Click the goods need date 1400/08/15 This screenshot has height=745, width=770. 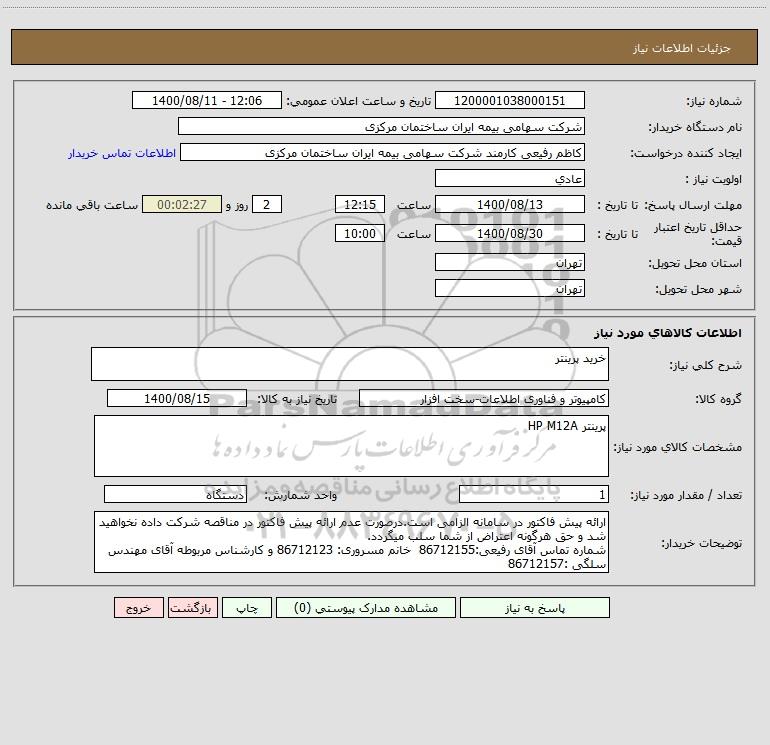tap(177, 398)
